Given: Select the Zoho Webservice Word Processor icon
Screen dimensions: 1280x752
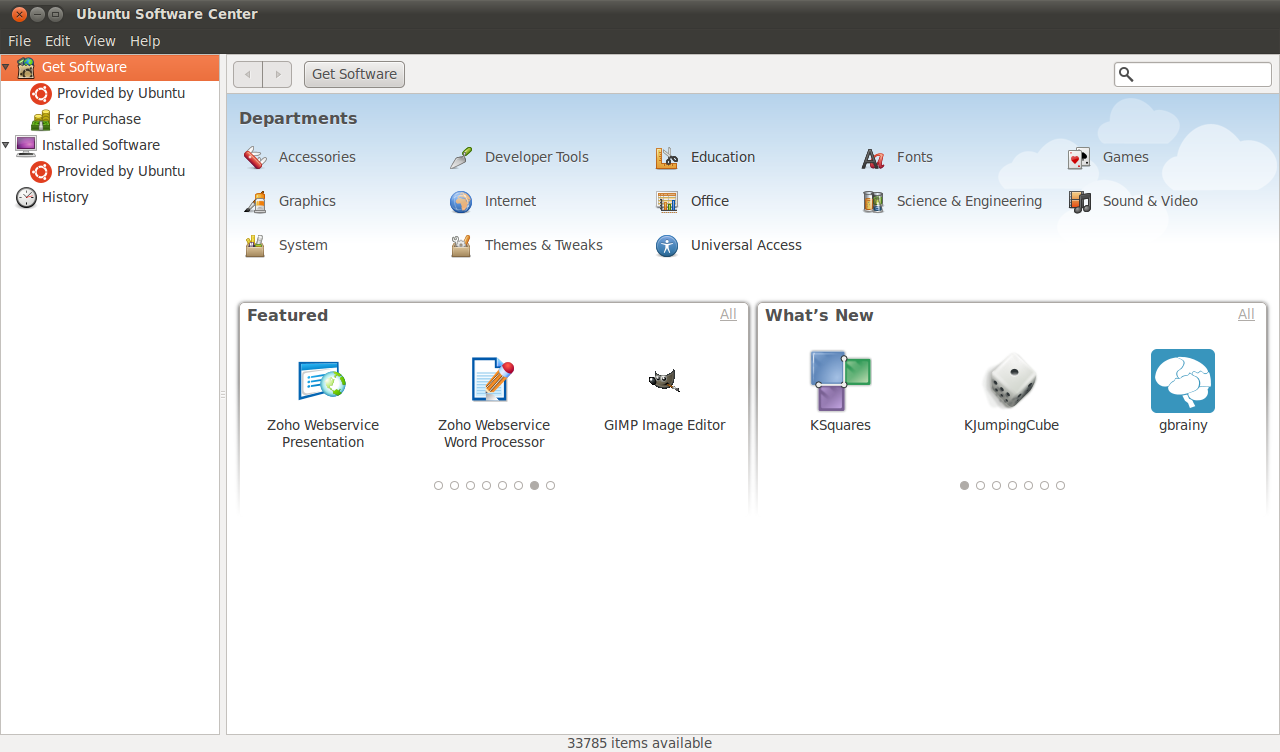Looking at the screenshot, I should pyautogui.click(x=494, y=381).
